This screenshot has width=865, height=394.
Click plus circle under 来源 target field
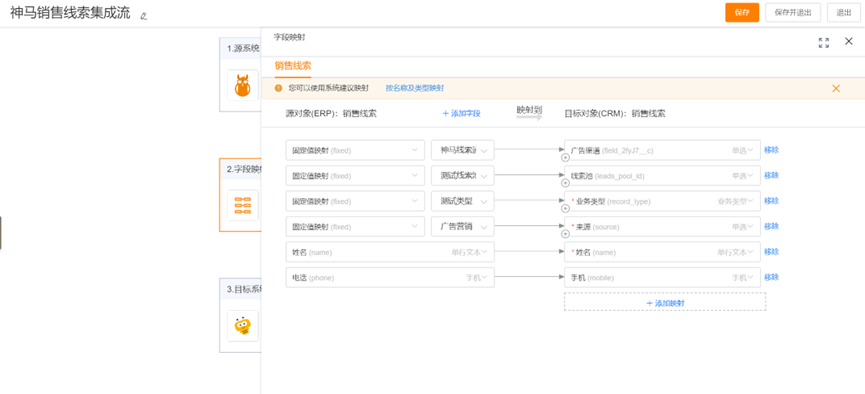pyautogui.click(x=565, y=234)
